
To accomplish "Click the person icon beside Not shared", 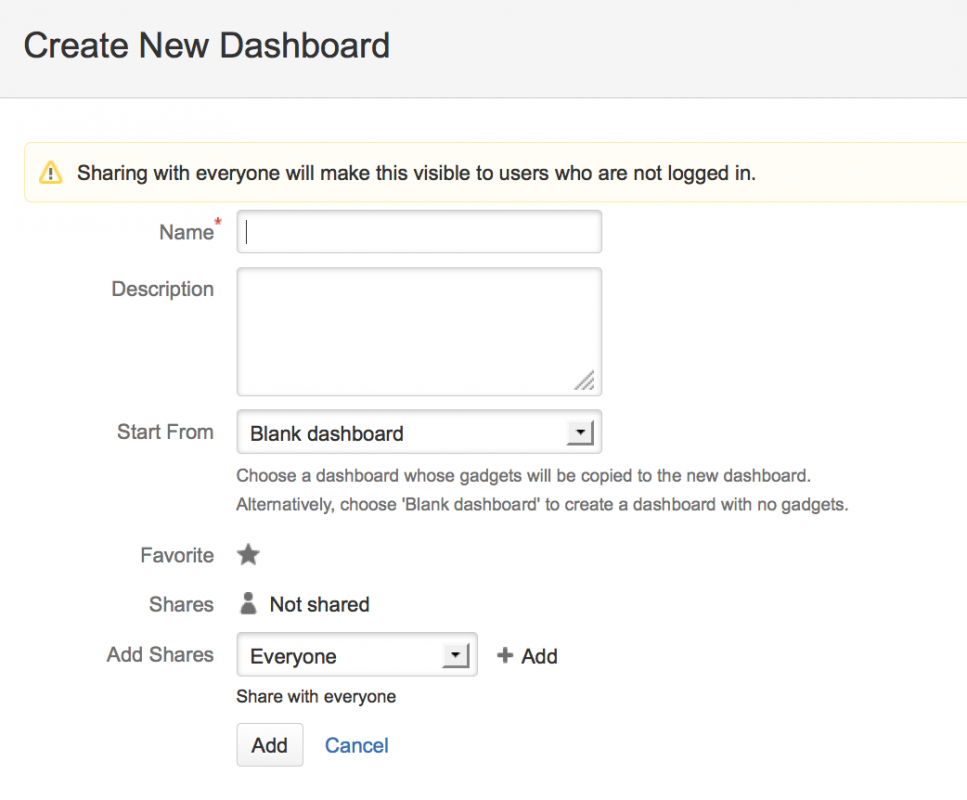I will [x=248, y=604].
